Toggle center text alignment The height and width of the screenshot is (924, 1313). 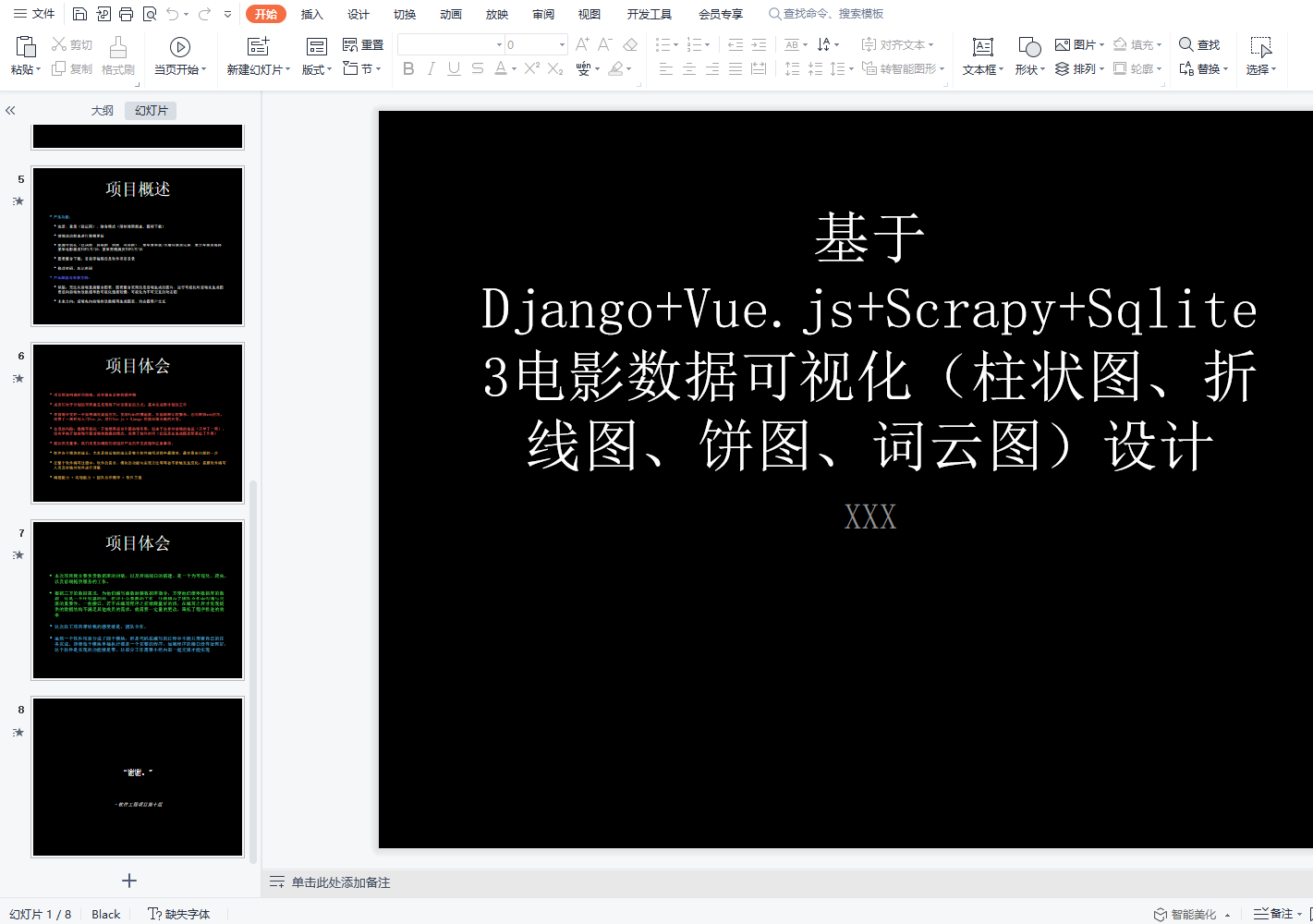(689, 68)
